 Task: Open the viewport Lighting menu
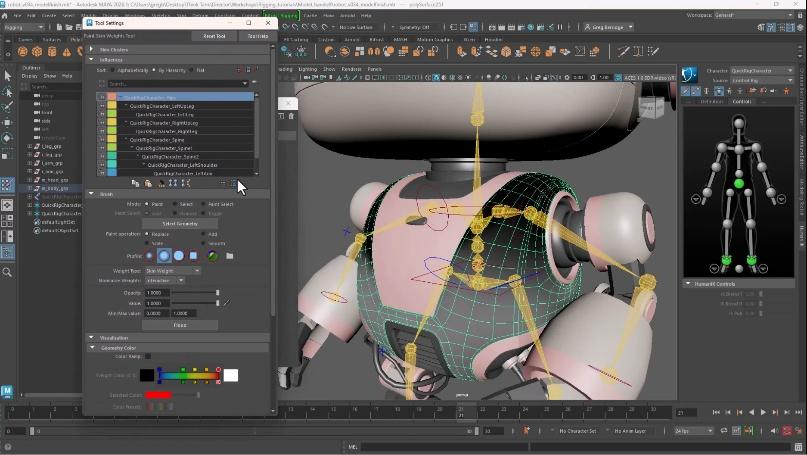click(x=308, y=69)
